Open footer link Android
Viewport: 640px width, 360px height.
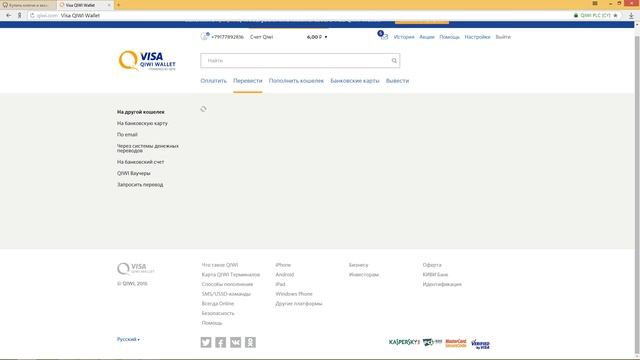pyautogui.click(x=284, y=275)
